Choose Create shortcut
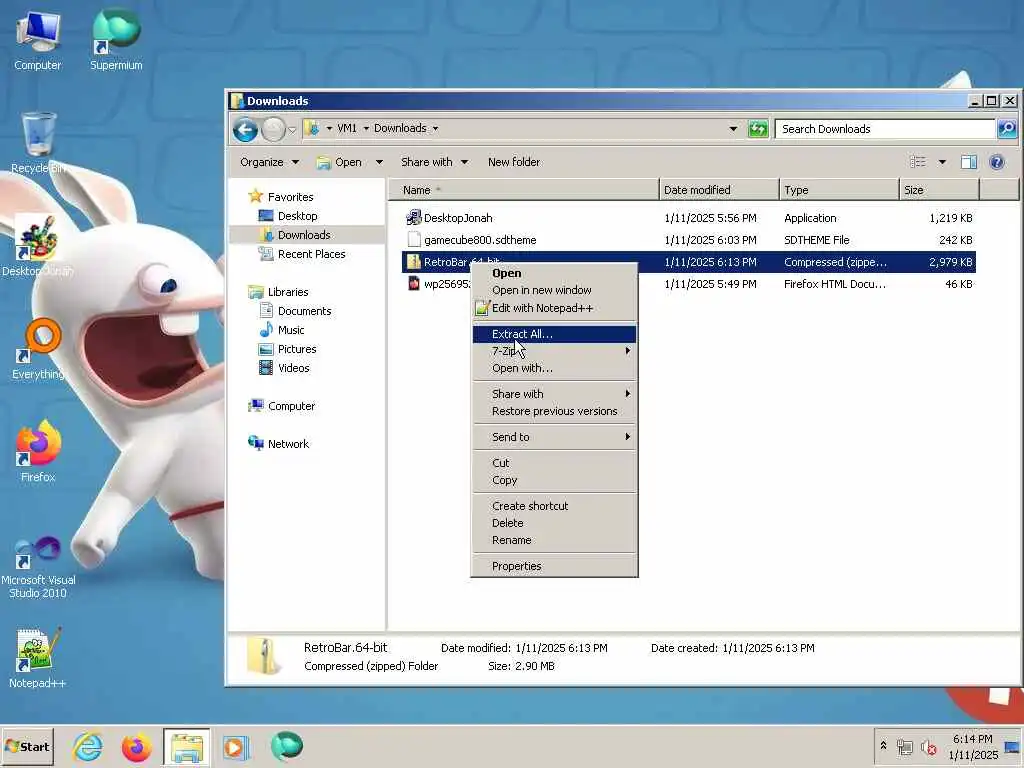The width and height of the screenshot is (1024, 768). tap(554, 505)
